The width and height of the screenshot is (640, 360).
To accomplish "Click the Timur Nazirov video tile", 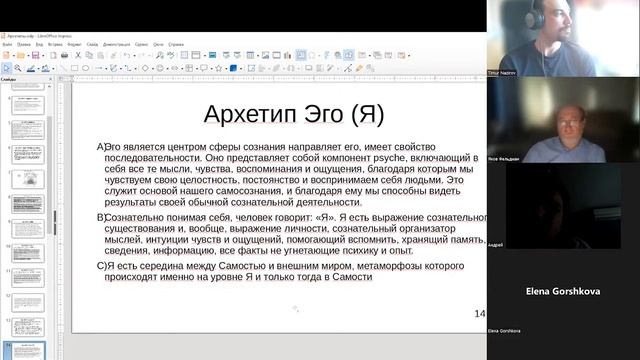I will 563,38.
